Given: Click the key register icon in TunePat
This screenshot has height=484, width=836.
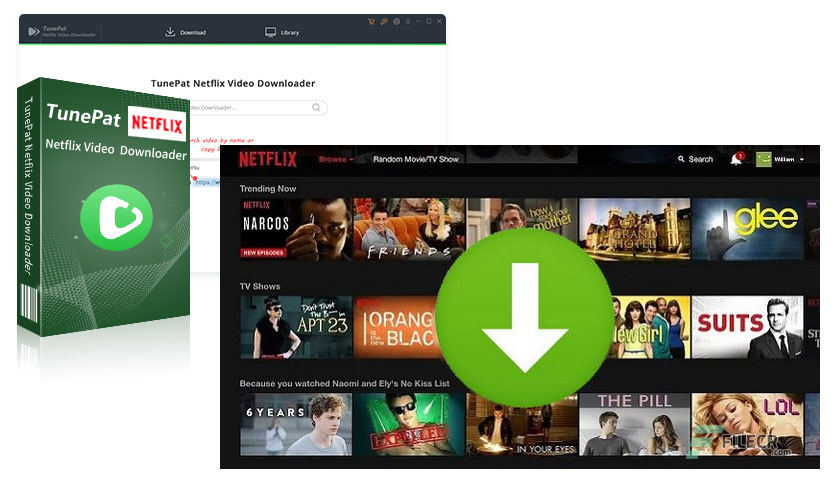Looking at the screenshot, I should point(384,21).
